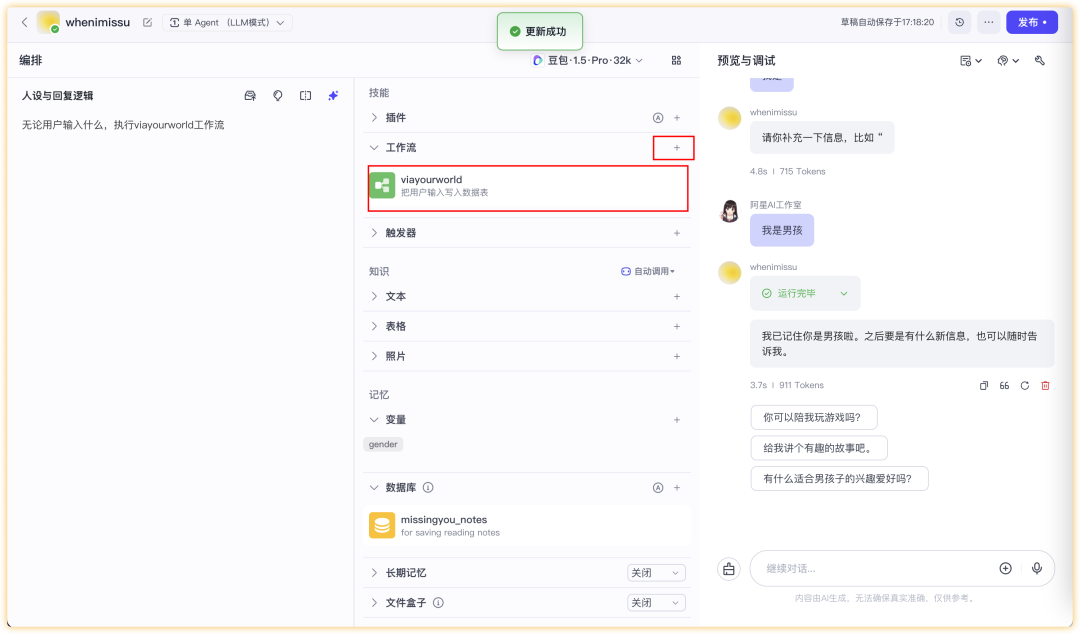Viewport: 1080px width, 634px height.
Task: Add photo knowledge with the 照片 plus
Action: [677, 356]
